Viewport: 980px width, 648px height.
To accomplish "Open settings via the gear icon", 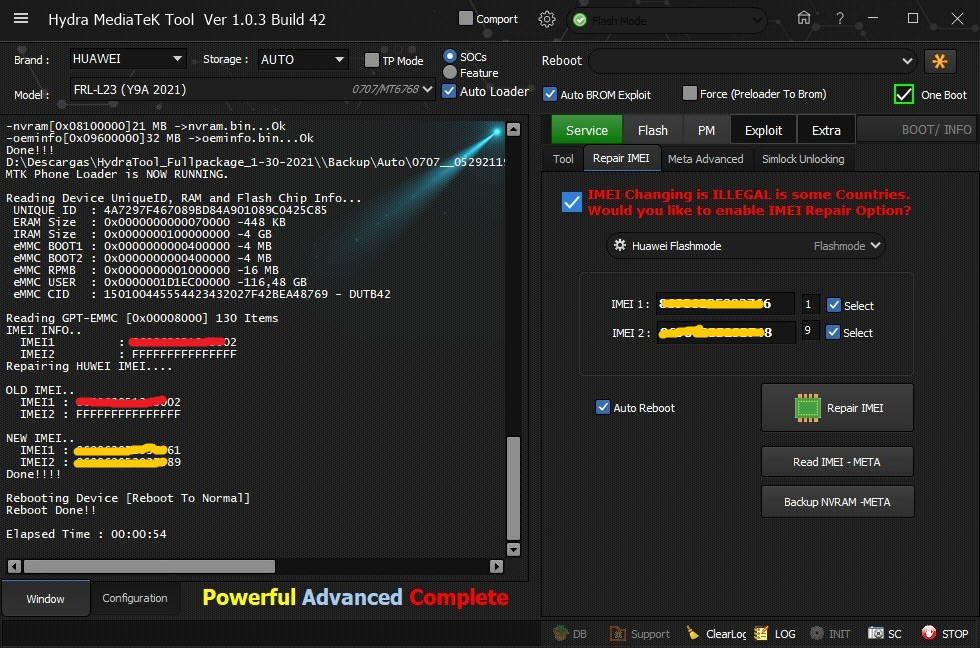I will [546, 19].
